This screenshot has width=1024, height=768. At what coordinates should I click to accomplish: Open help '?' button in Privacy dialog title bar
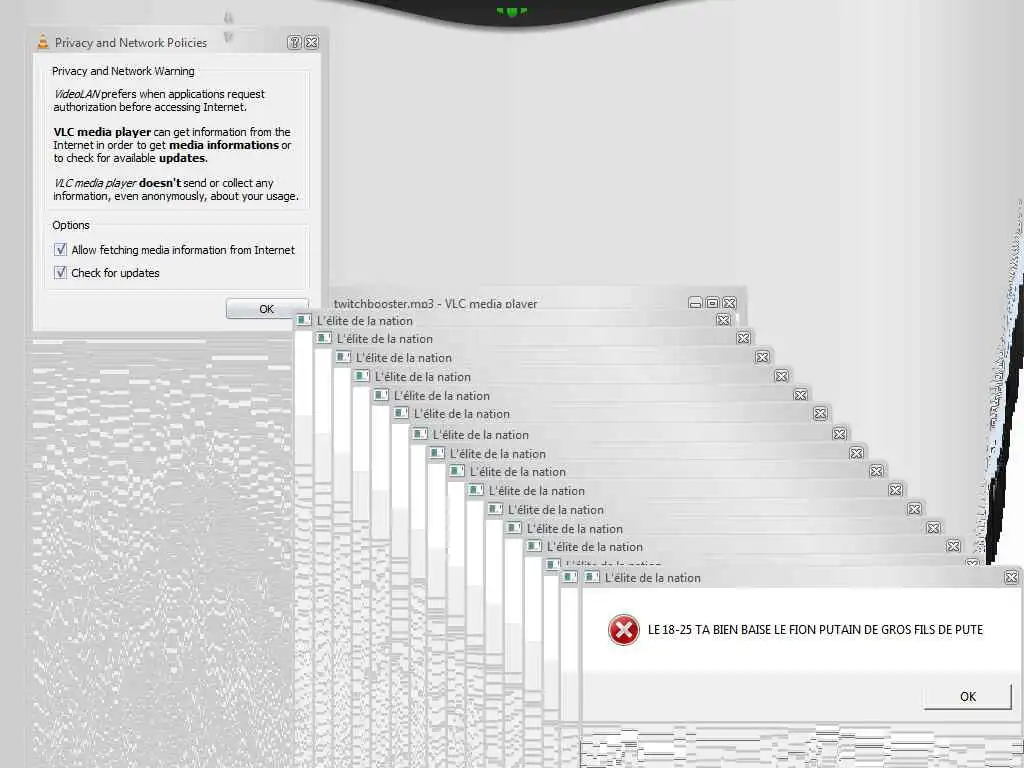pos(294,42)
